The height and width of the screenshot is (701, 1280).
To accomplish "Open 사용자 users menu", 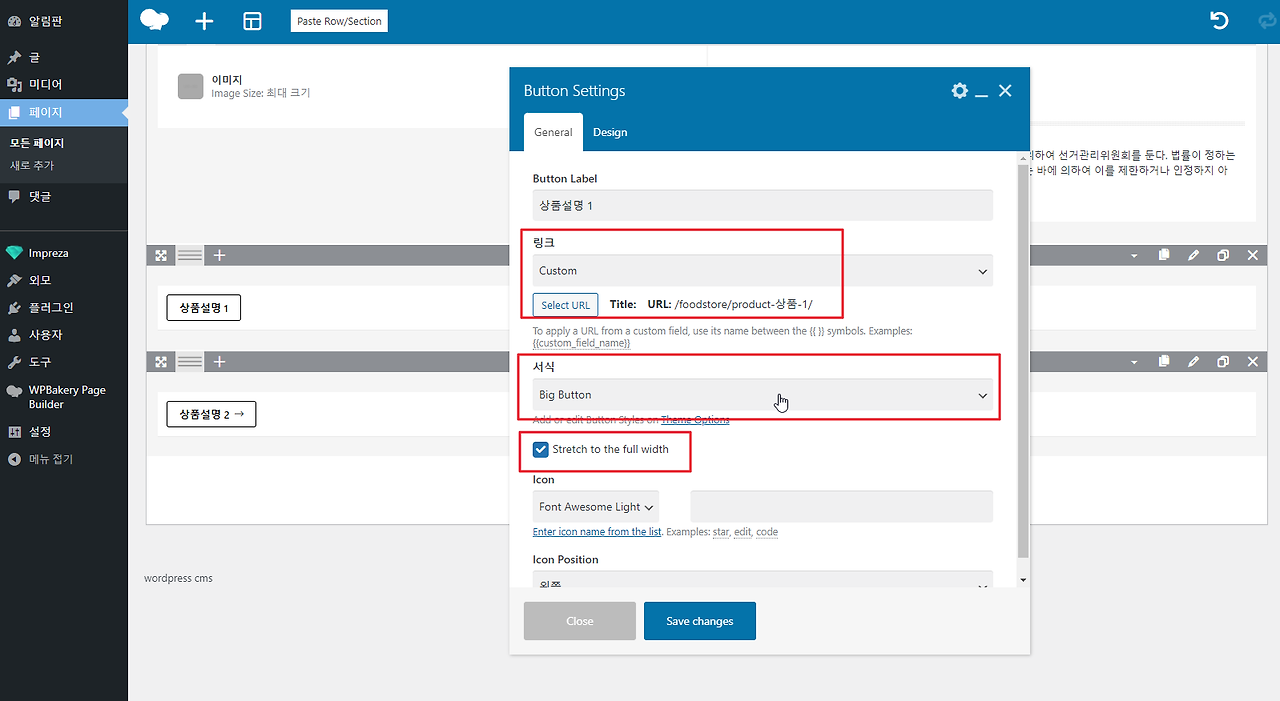I will pos(64,335).
